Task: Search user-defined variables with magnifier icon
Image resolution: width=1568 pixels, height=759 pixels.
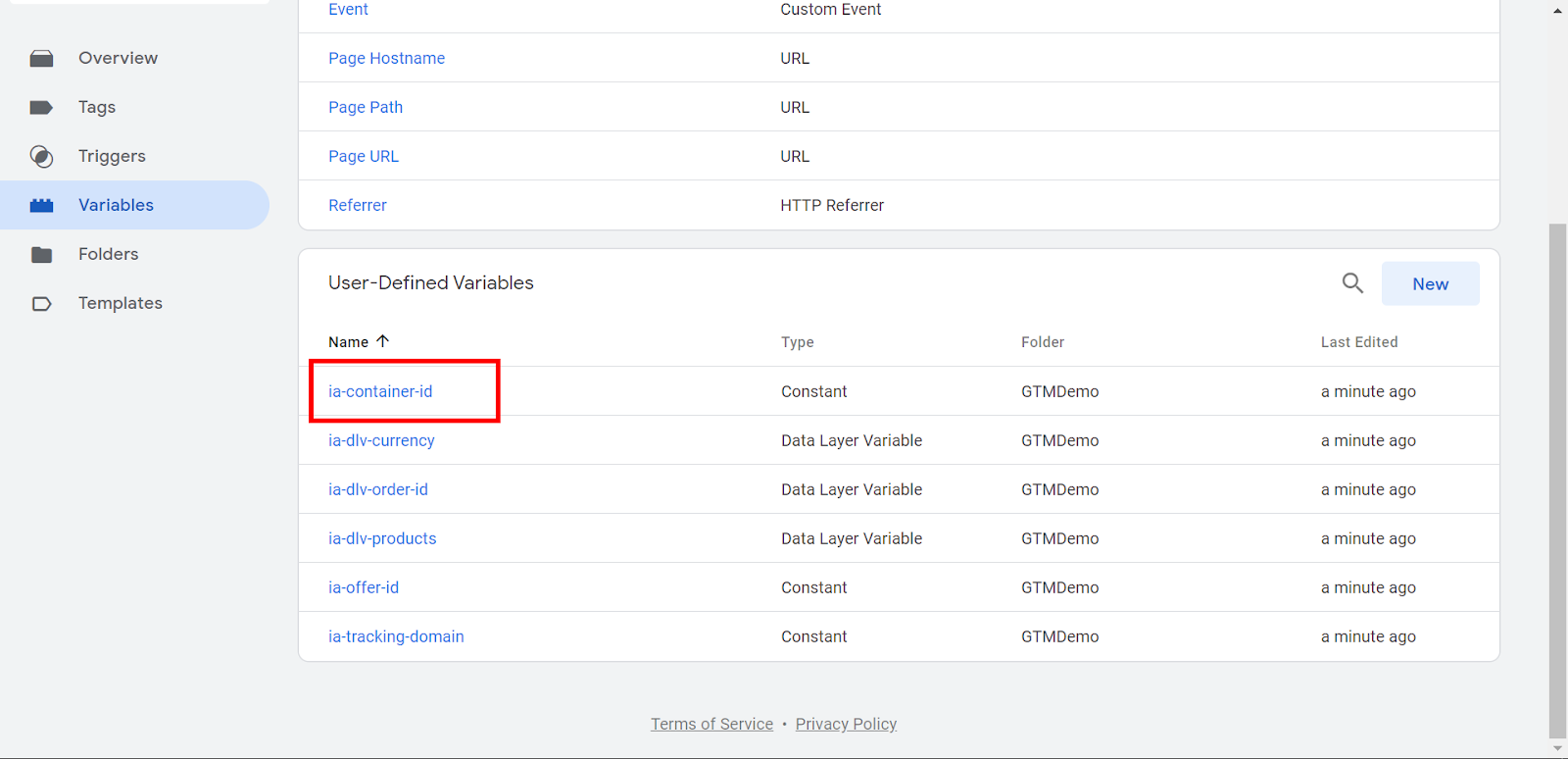Action: coord(1352,283)
